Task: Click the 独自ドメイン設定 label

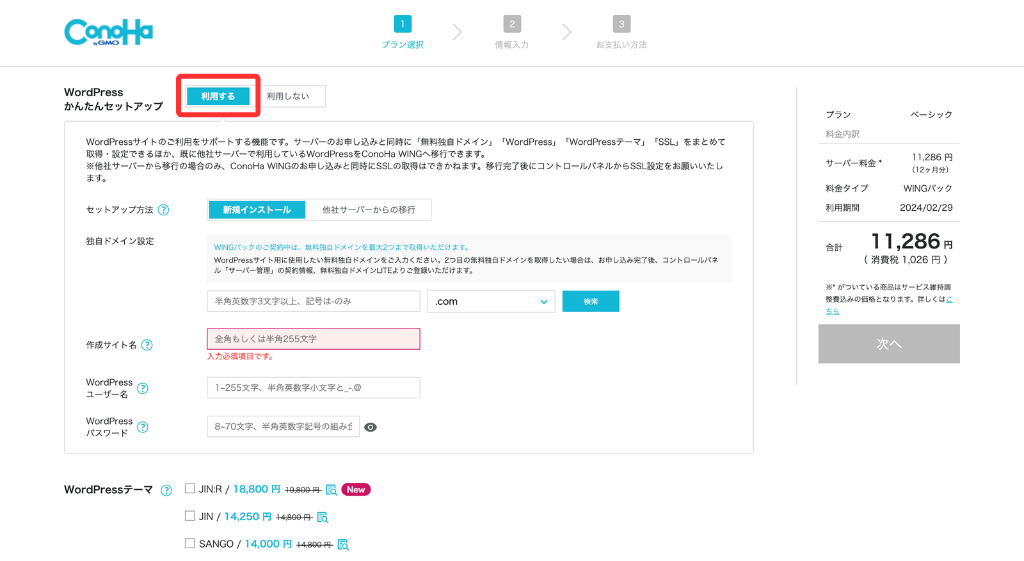Action: point(120,241)
